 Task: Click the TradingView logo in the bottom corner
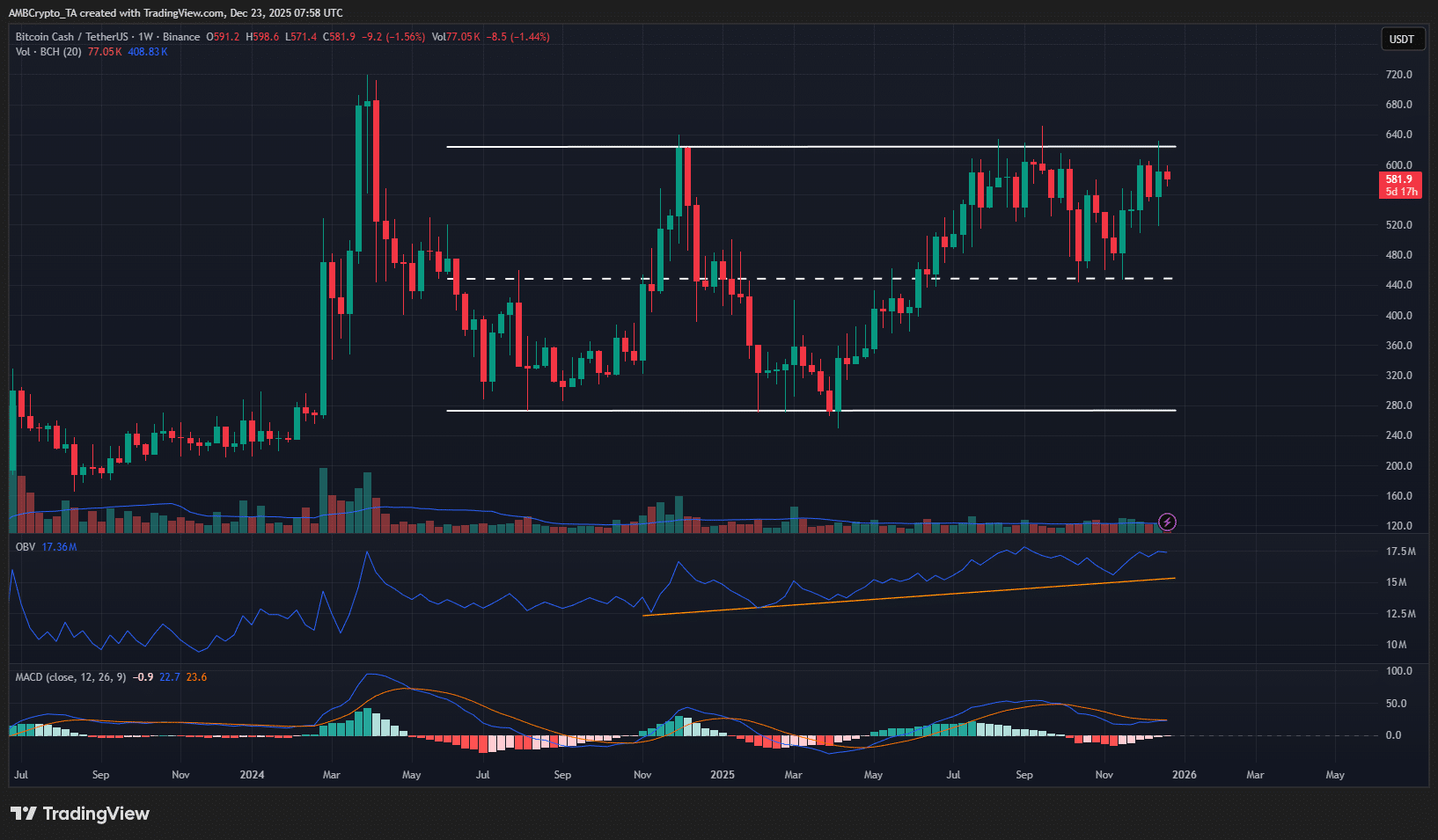point(79,814)
